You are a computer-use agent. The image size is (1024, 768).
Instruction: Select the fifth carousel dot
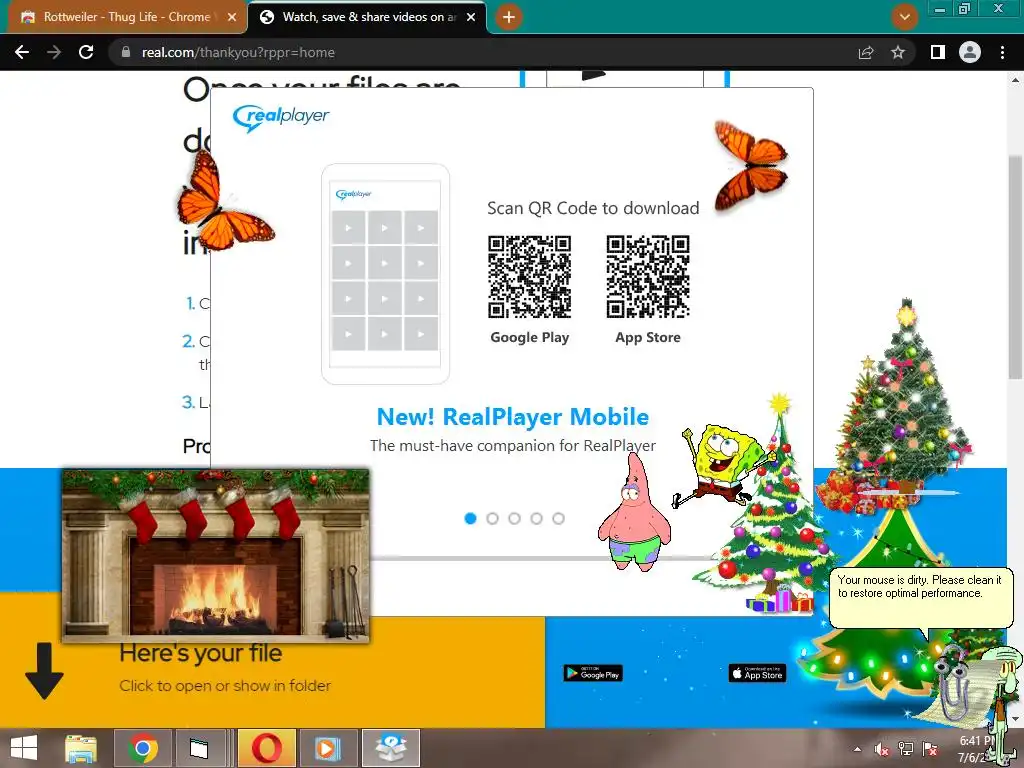[558, 519]
